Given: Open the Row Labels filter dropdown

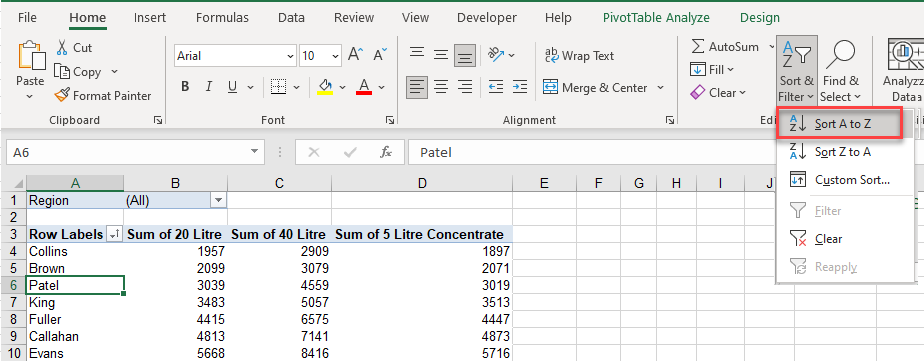Looking at the screenshot, I should (114, 234).
